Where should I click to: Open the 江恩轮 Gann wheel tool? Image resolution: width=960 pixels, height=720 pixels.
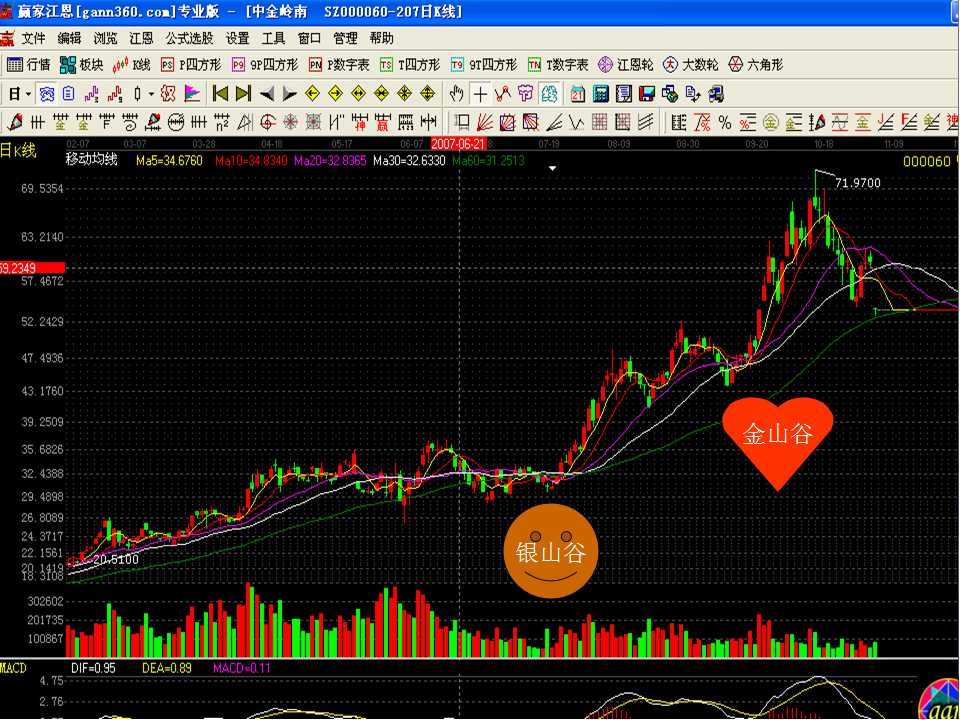(x=626, y=64)
